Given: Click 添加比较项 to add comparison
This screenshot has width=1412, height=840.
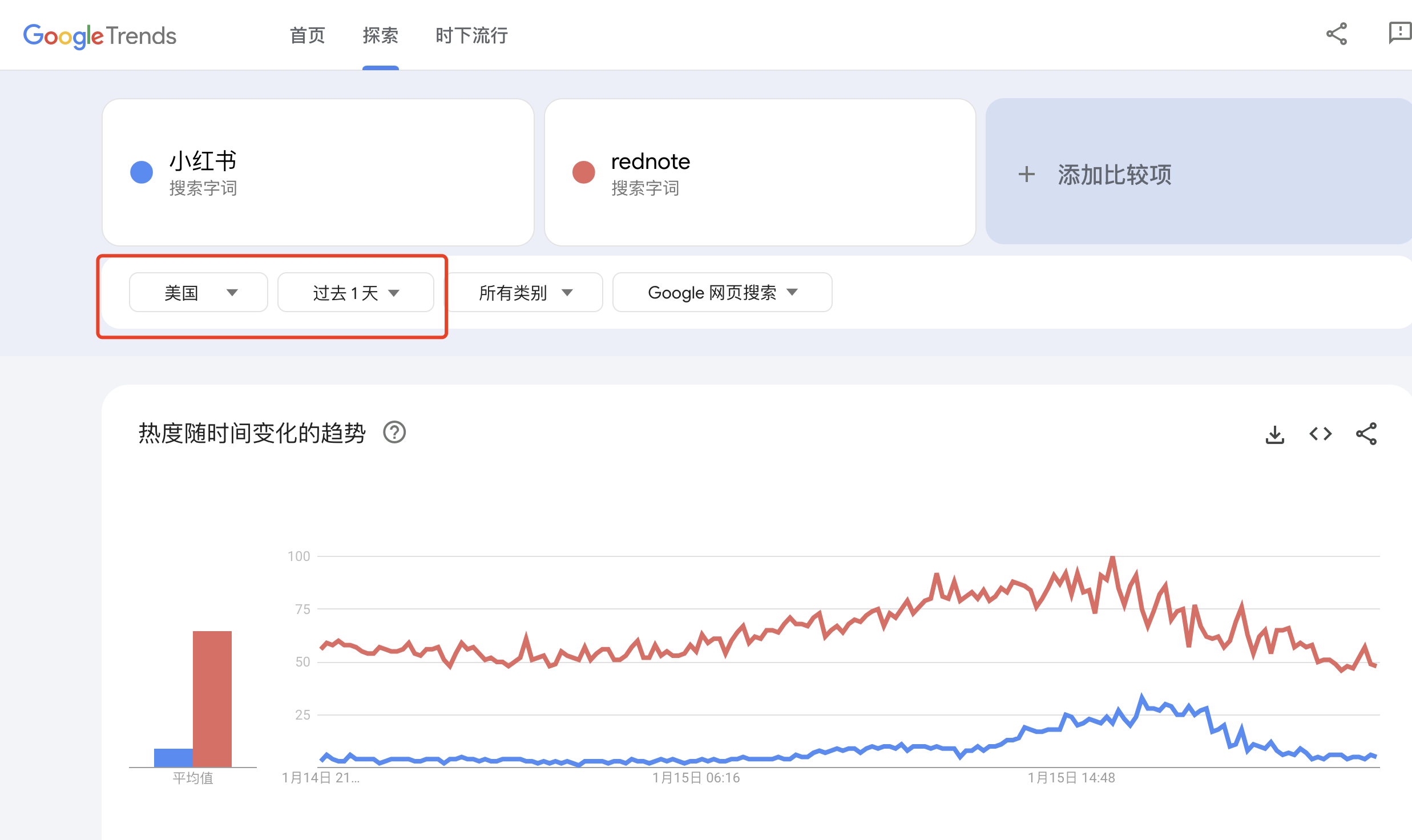Looking at the screenshot, I should click(1199, 172).
